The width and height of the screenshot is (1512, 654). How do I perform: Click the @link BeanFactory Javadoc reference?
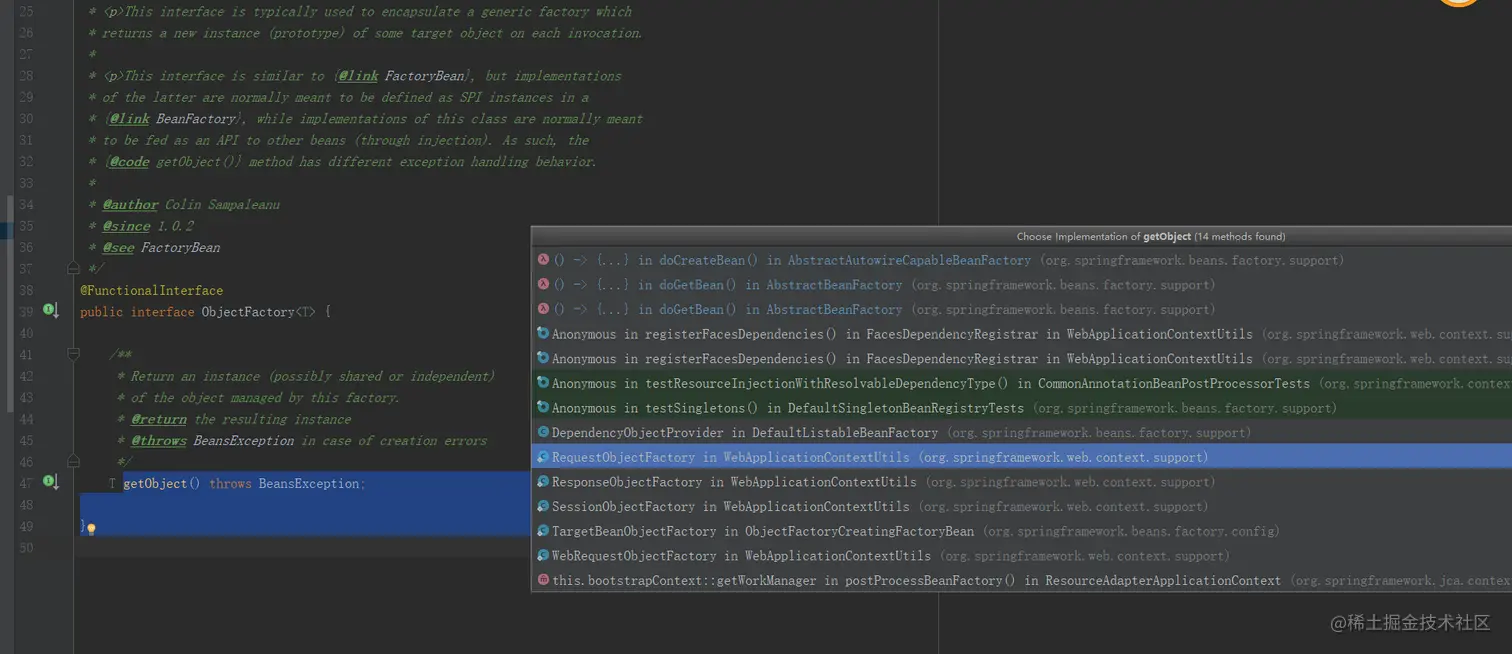173,119
